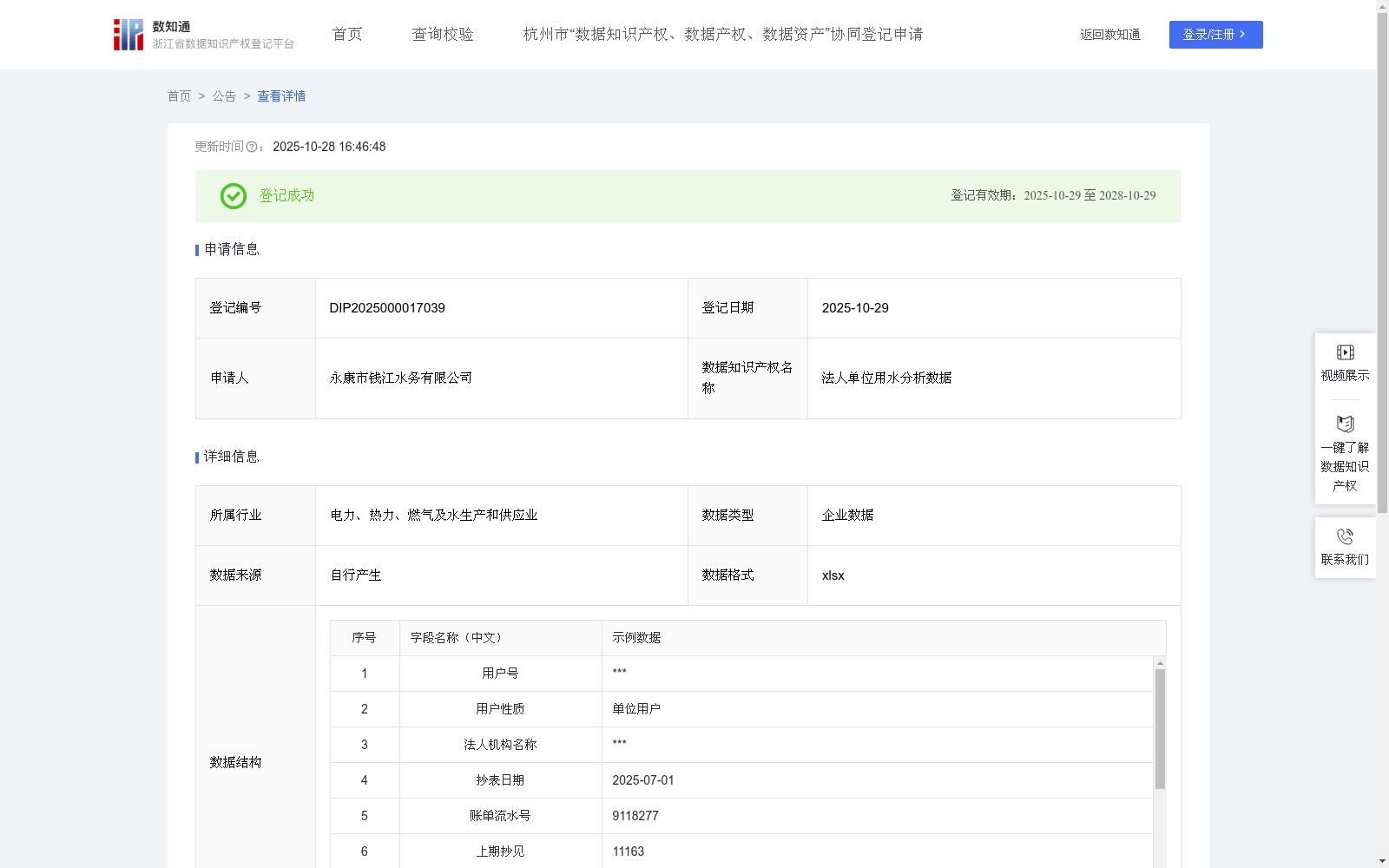The width and height of the screenshot is (1389, 868).
Task: Click the page vertical scrollbar thumb
Action: pos(1382,262)
